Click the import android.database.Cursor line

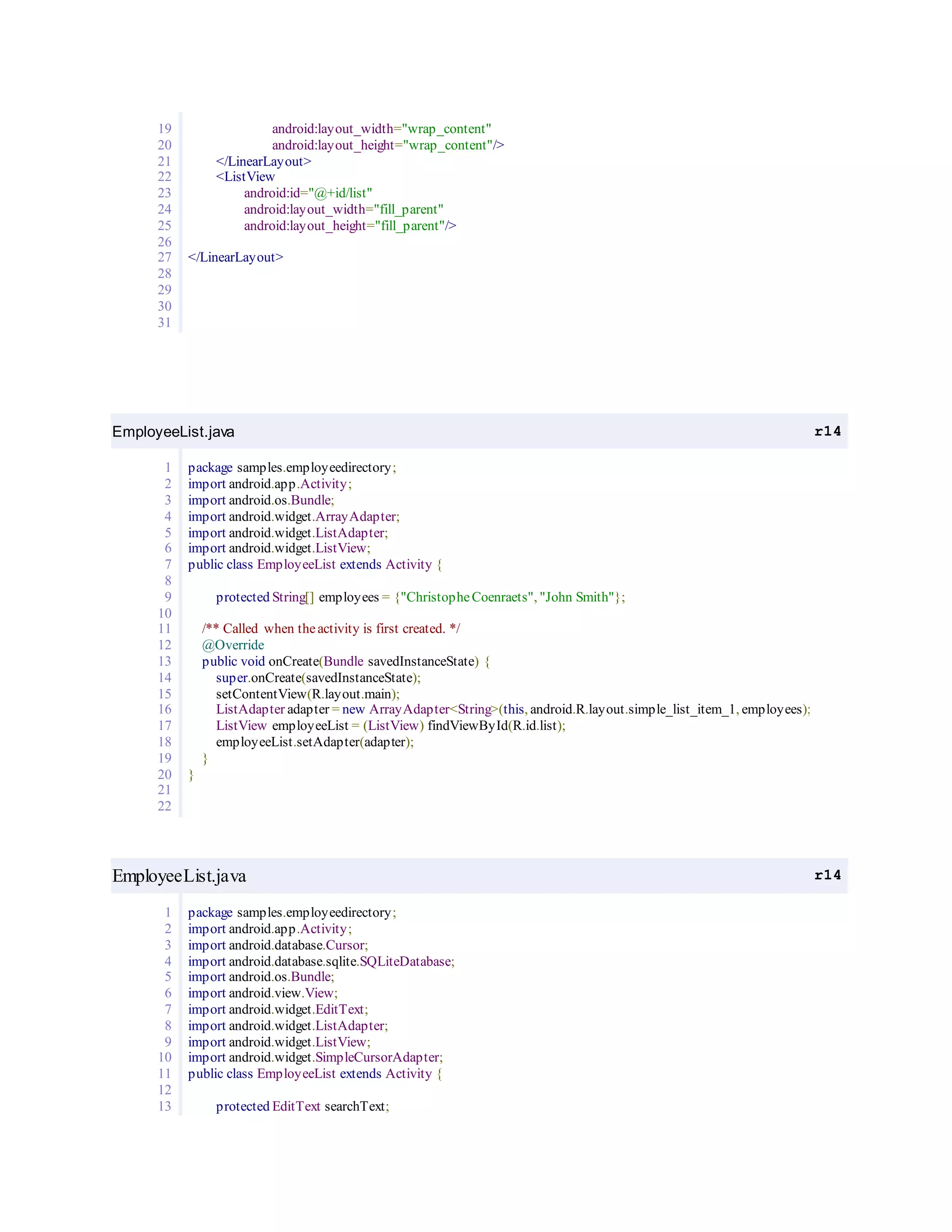[x=278, y=945]
